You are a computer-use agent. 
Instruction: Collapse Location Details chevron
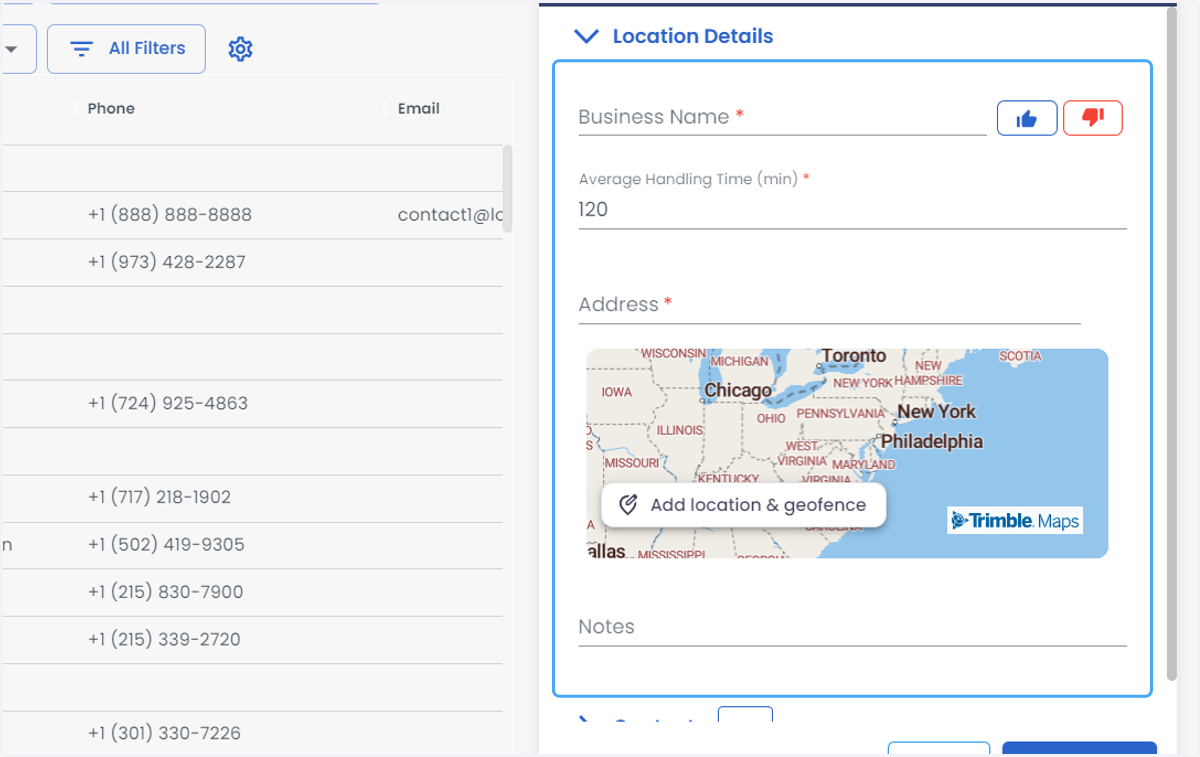pyautogui.click(x=586, y=36)
